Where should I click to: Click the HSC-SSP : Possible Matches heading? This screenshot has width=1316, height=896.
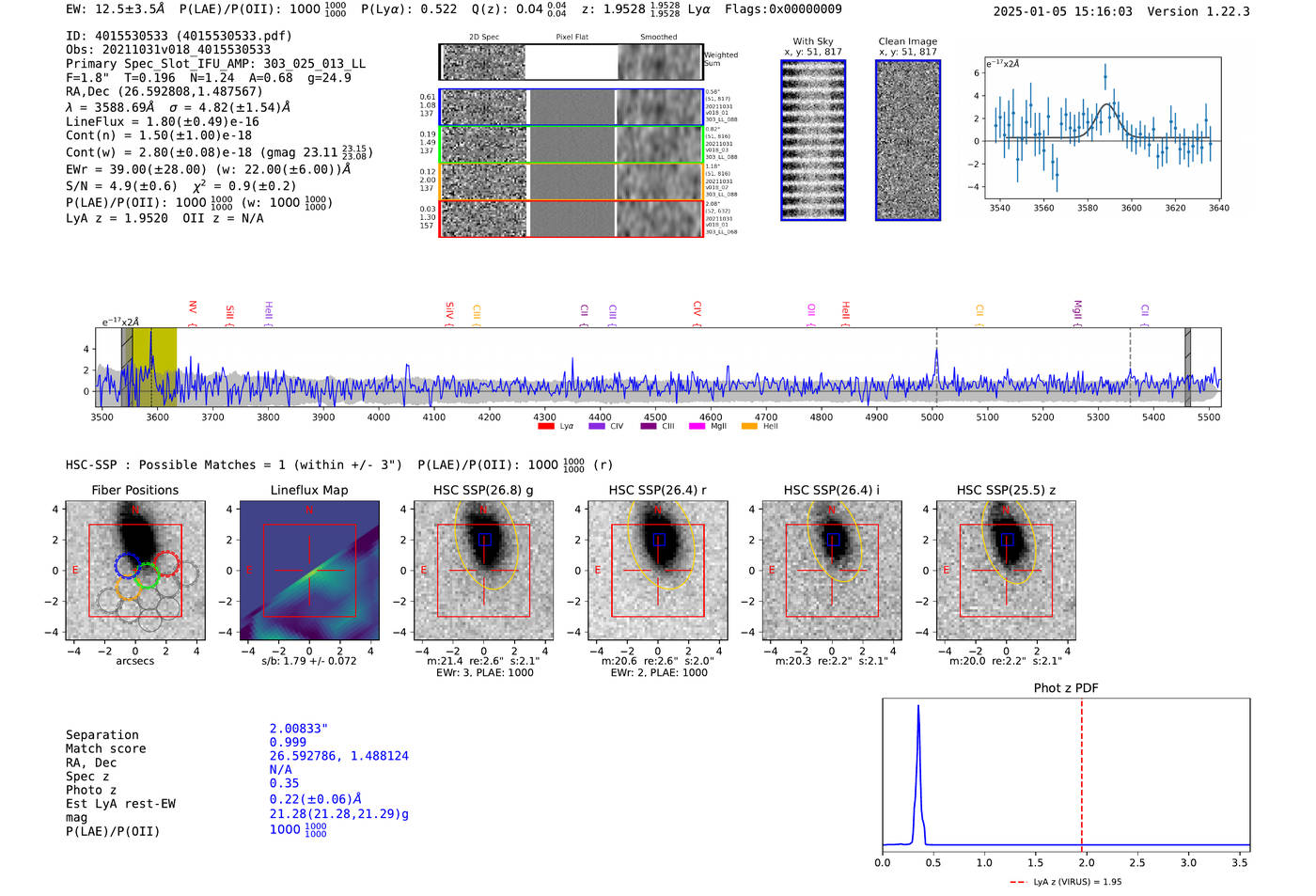coord(234,464)
